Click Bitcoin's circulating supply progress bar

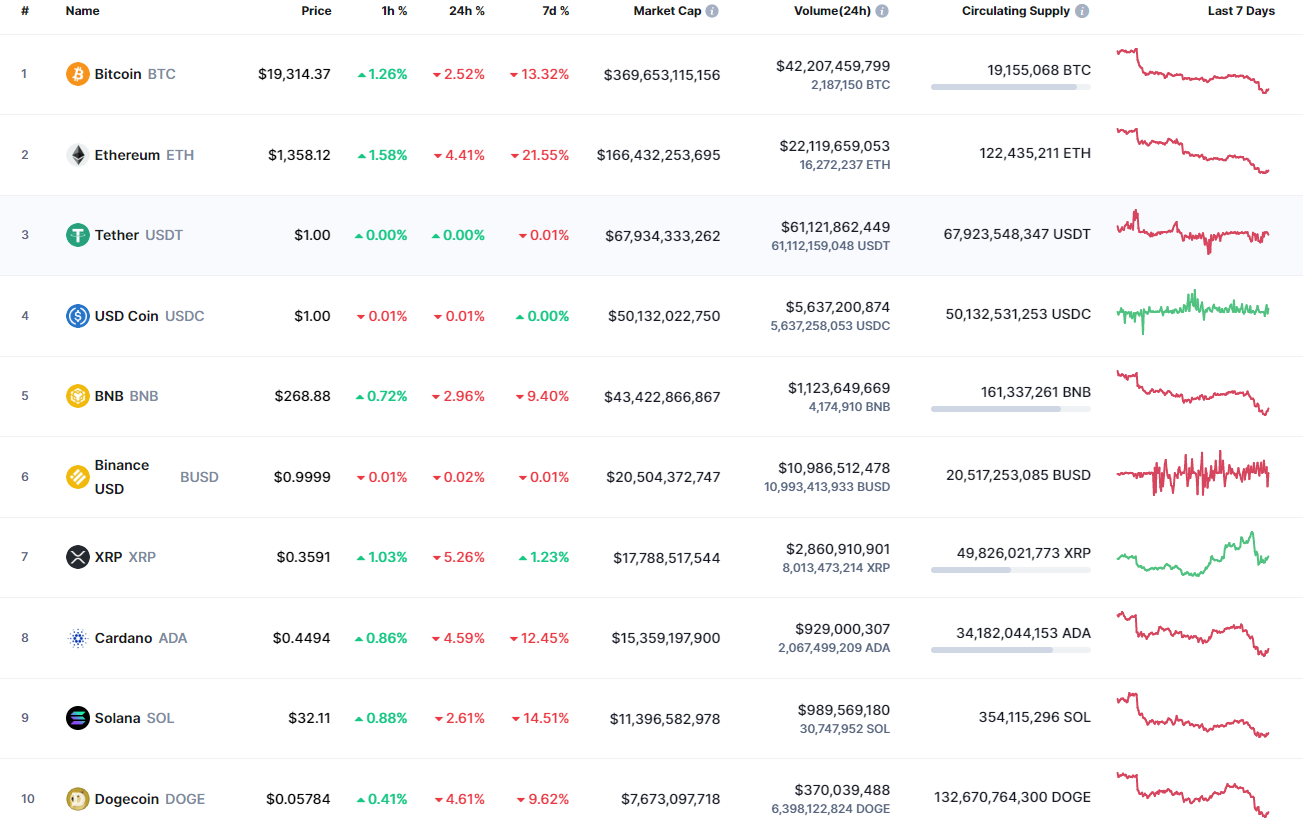(1010, 87)
